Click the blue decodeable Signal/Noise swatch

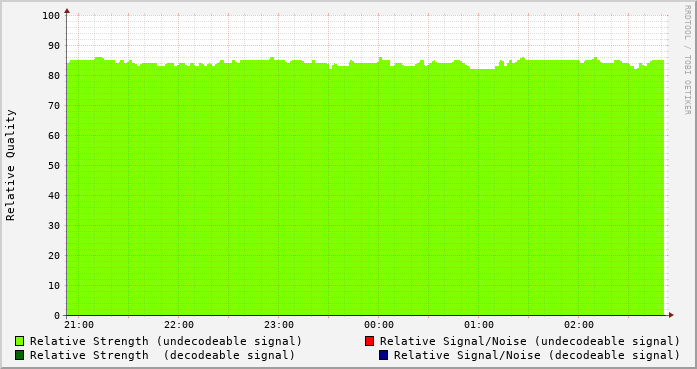pos(384,355)
